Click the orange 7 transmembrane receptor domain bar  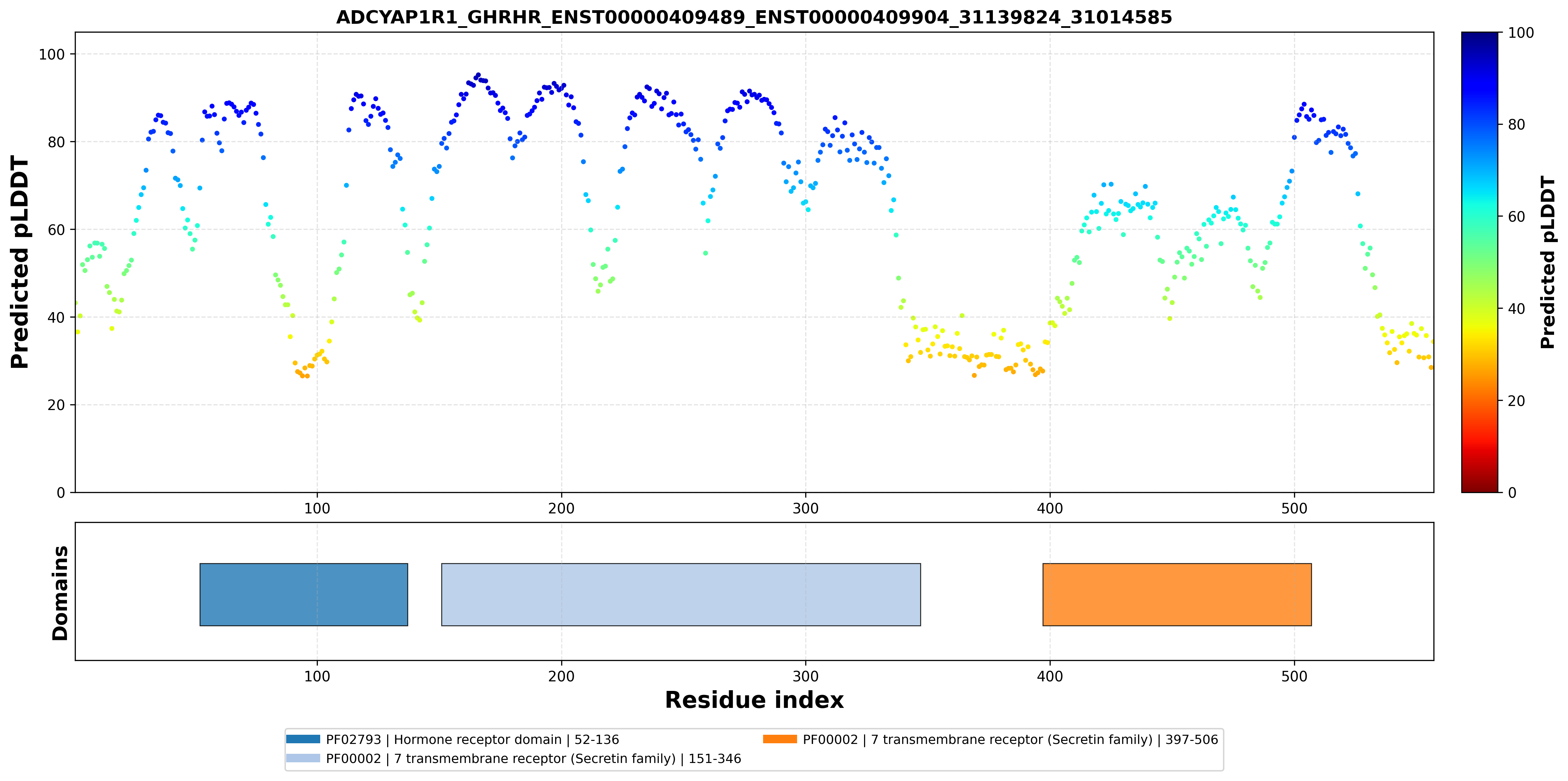tap(1177, 594)
